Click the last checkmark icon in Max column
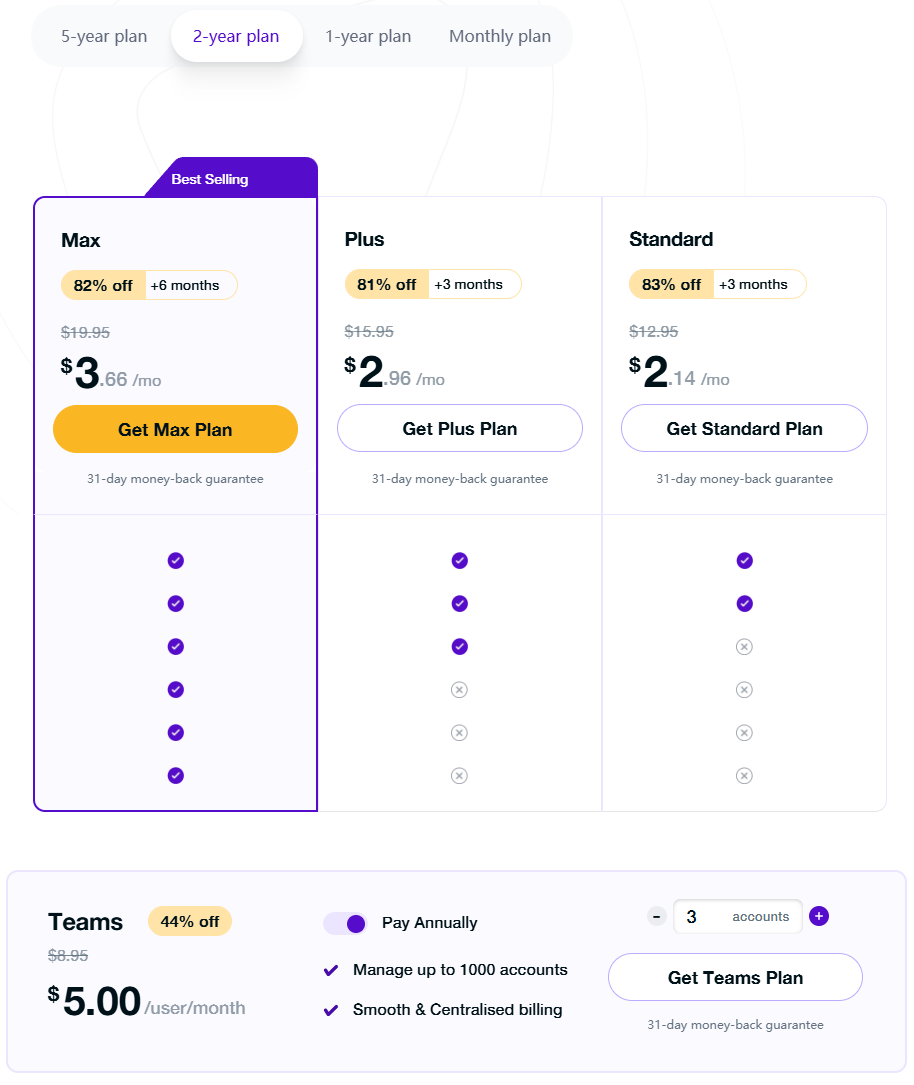The height and width of the screenshot is (1085, 914). pyautogui.click(x=176, y=775)
